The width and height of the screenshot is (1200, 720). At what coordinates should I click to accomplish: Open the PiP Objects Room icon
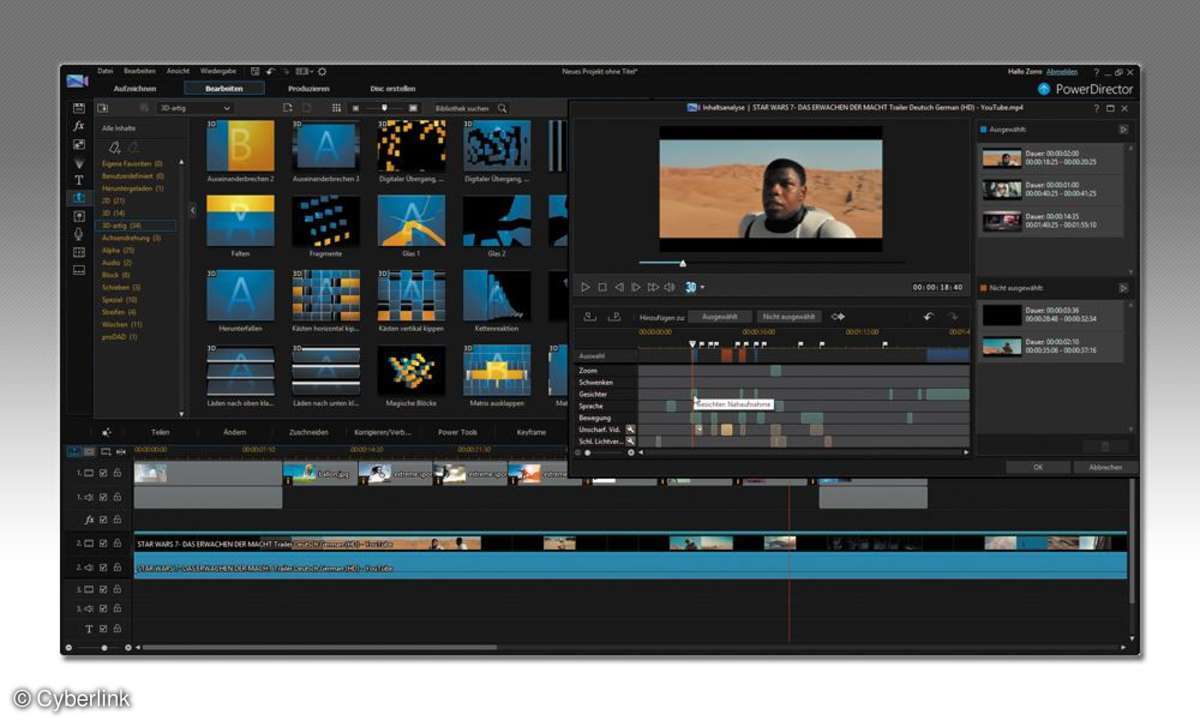(x=79, y=144)
